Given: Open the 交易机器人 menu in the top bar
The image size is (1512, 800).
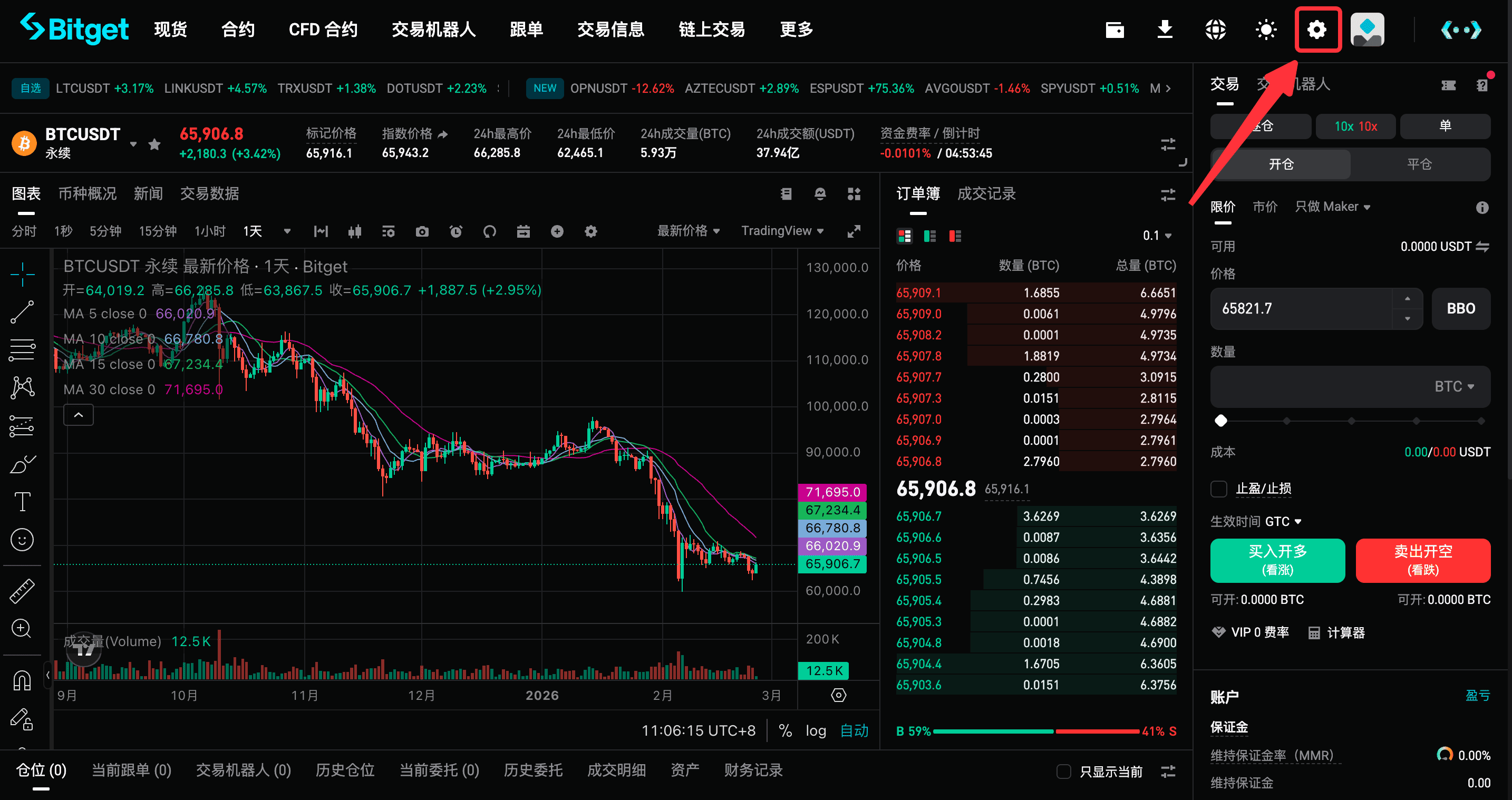Looking at the screenshot, I should pyautogui.click(x=433, y=30).
